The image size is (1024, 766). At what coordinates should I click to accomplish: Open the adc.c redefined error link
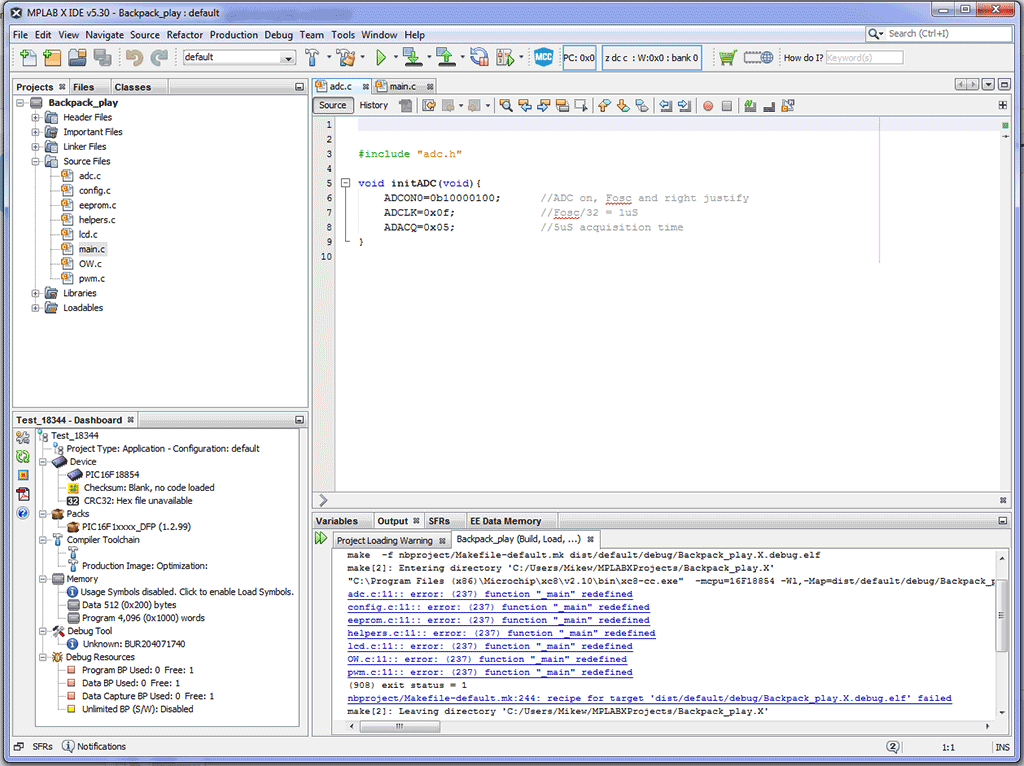(490, 594)
